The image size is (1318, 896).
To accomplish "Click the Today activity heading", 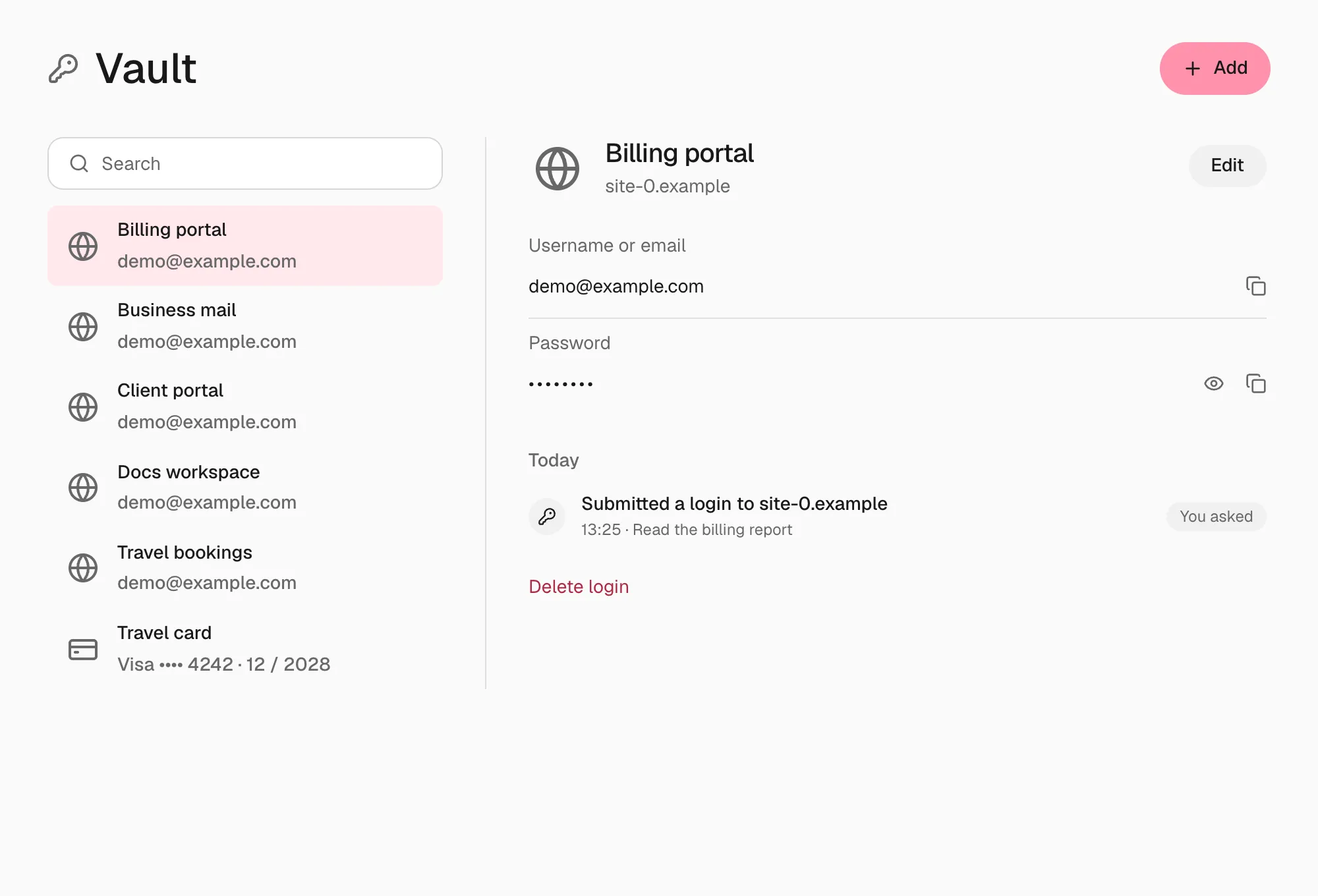I will [x=554, y=460].
